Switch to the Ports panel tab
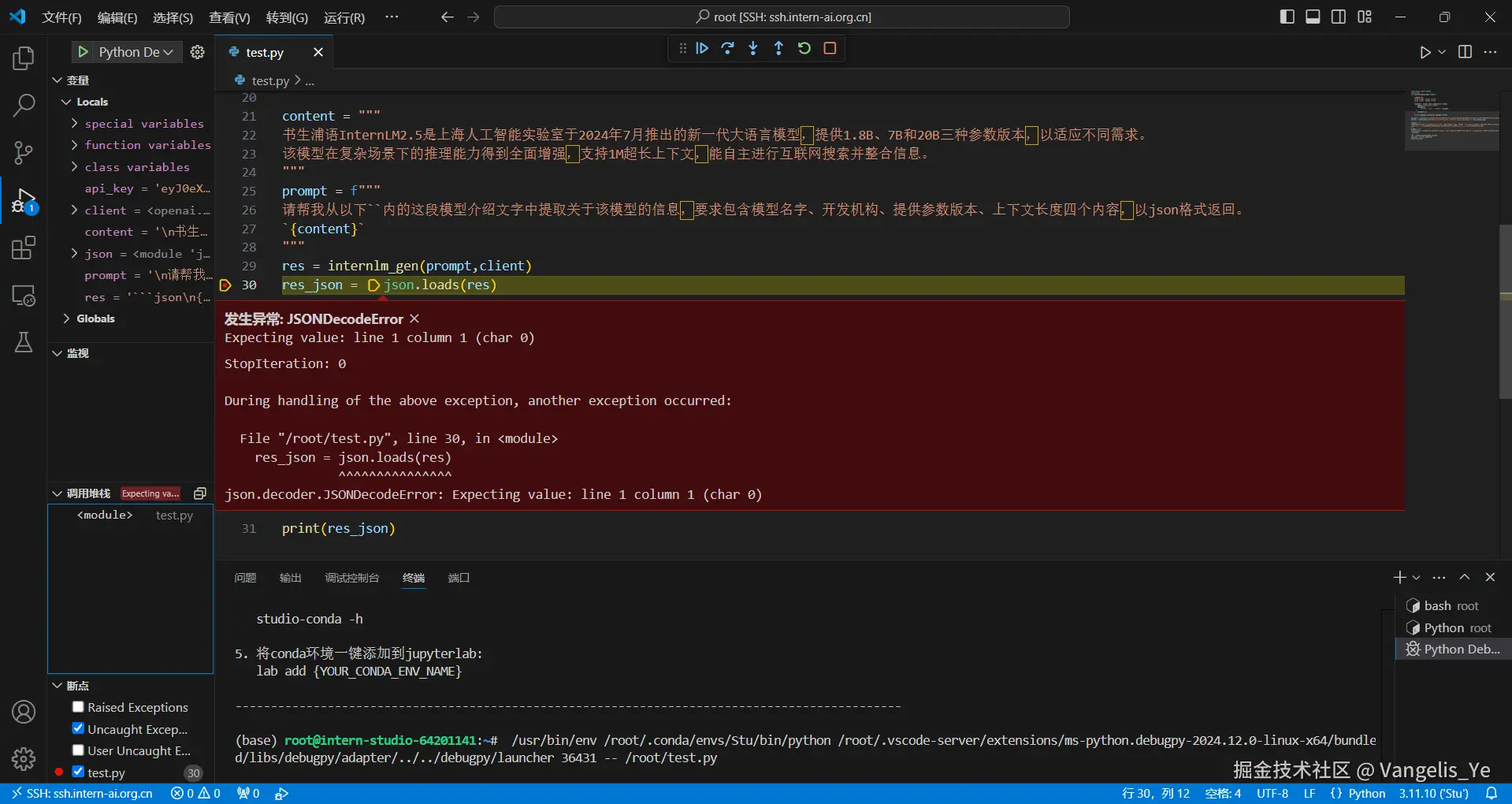This screenshot has width=1512, height=804. (x=459, y=578)
